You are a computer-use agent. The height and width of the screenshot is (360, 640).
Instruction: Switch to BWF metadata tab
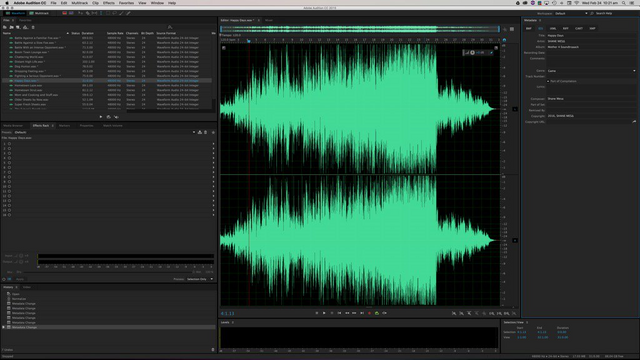[x=529, y=29]
